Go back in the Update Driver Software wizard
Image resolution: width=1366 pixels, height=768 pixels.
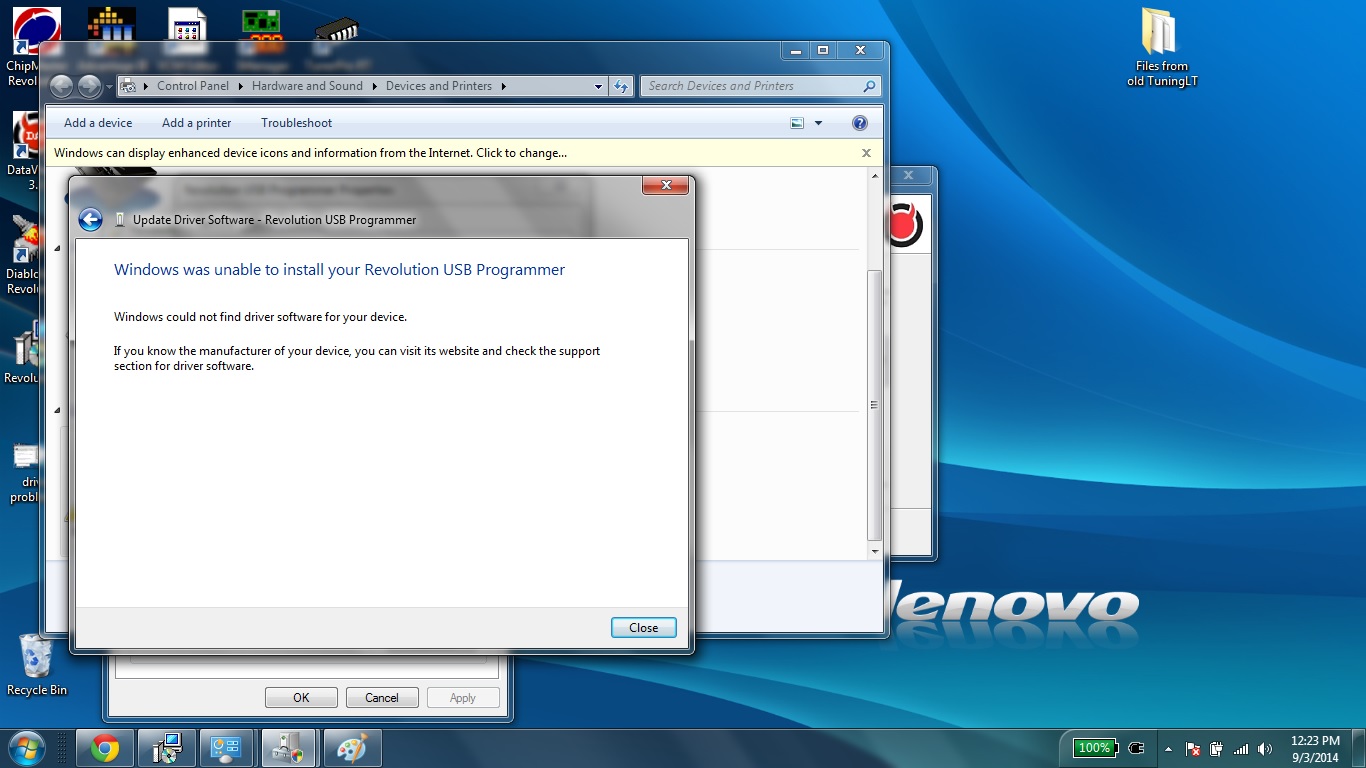point(90,220)
